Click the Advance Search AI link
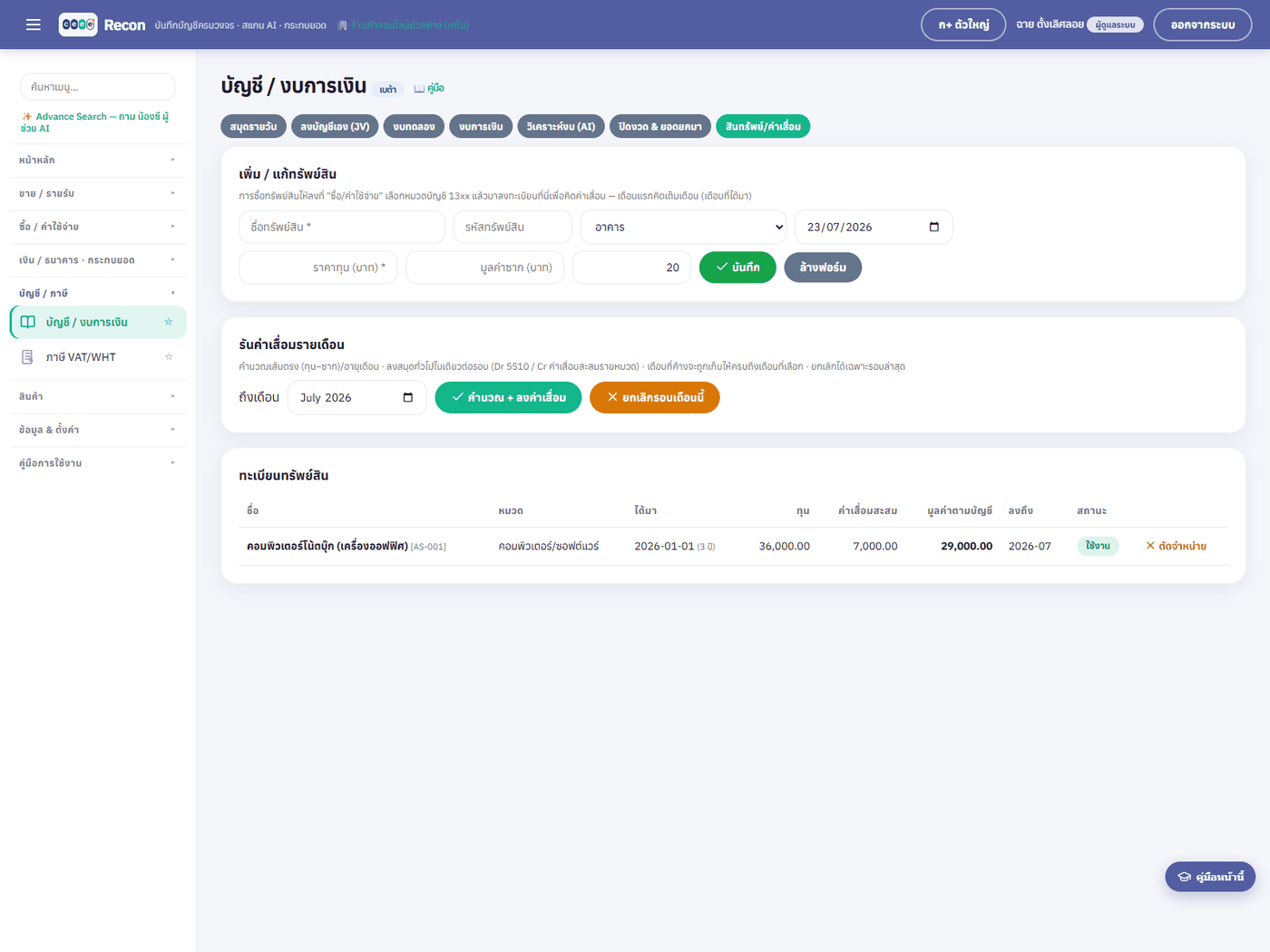1270x952 pixels. [x=95, y=122]
